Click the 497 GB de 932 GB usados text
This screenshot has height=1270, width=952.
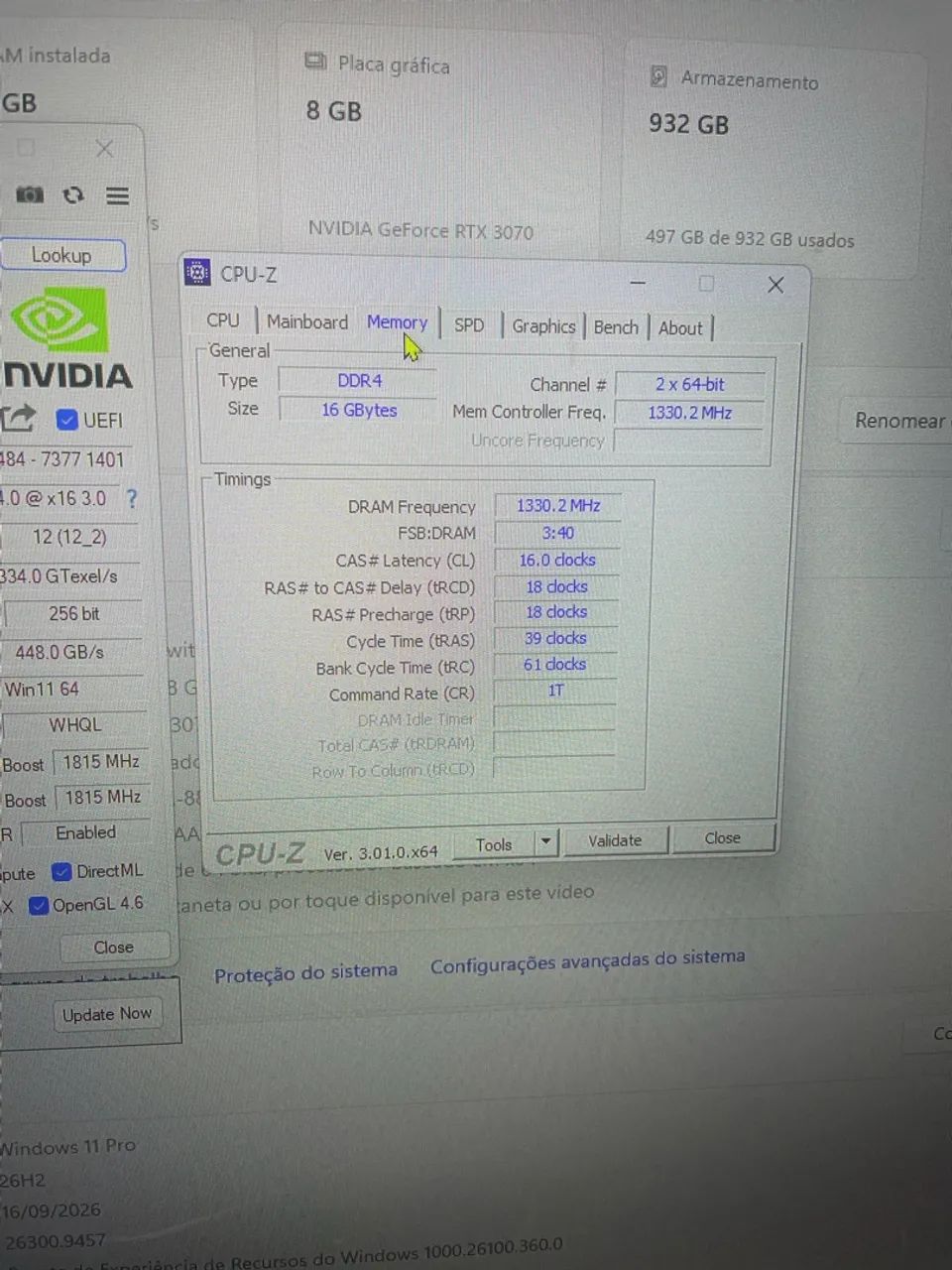pos(750,238)
